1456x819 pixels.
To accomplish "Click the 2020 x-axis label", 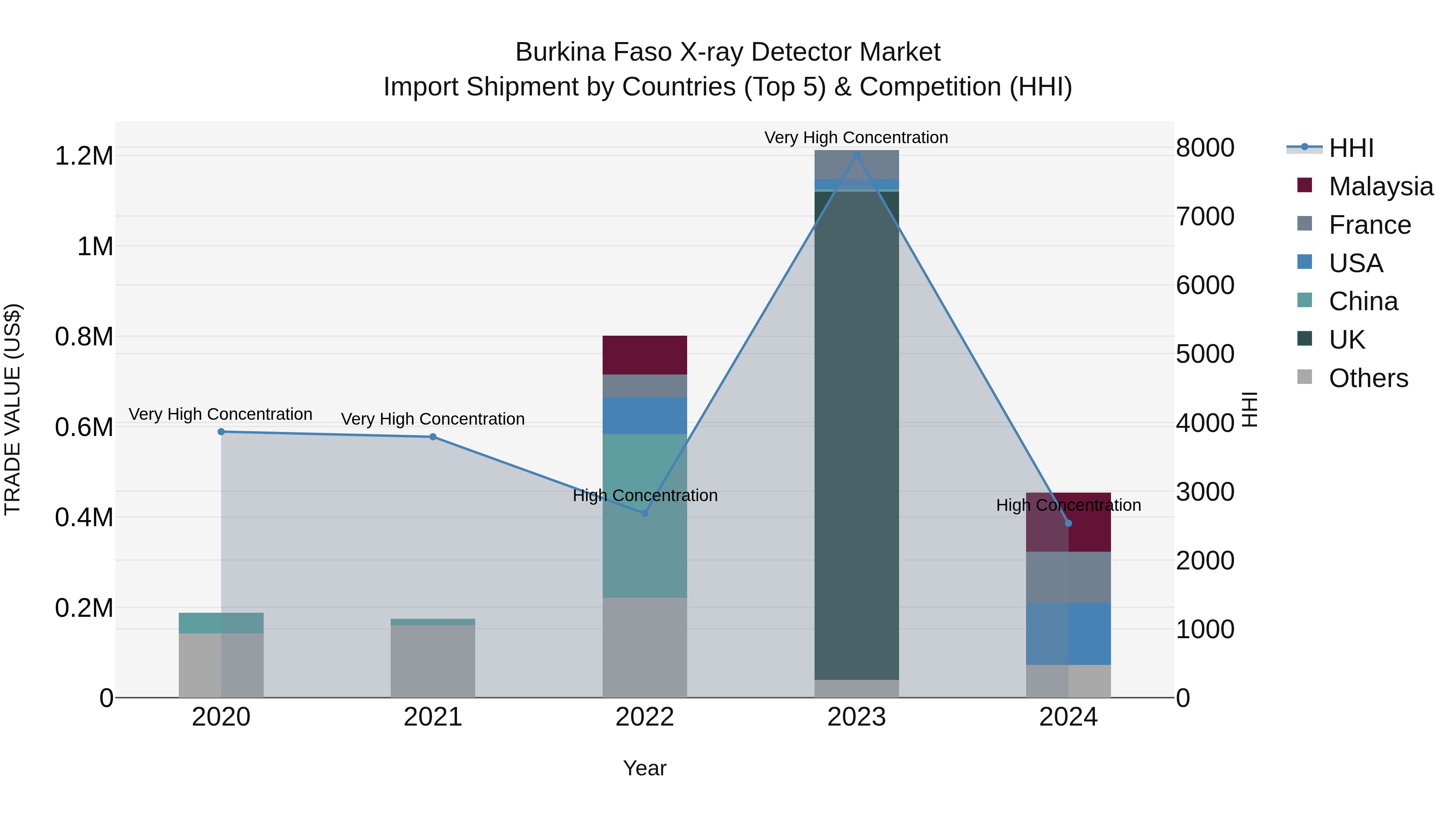I will 221,717.
